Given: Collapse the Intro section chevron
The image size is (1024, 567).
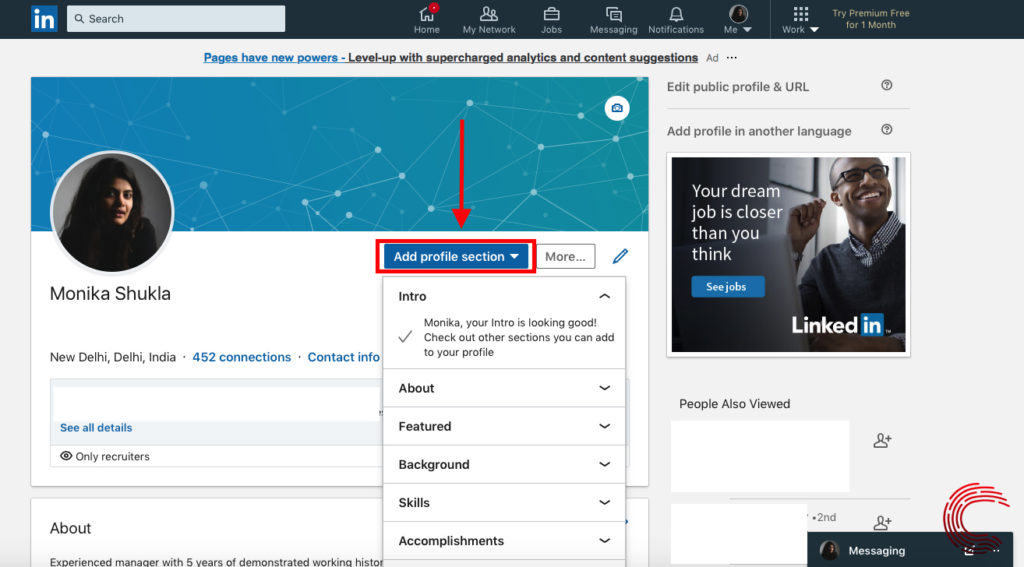Looking at the screenshot, I should click(x=605, y=297).
